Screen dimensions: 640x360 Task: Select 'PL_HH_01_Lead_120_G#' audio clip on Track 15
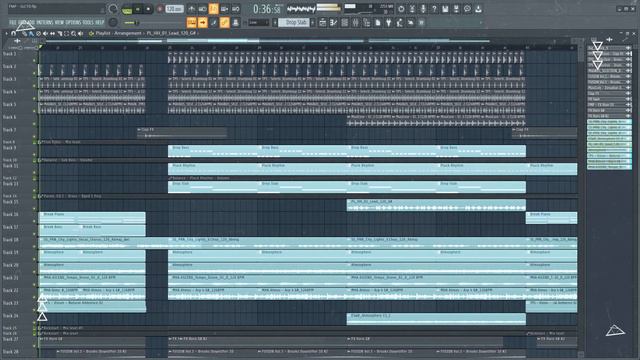(436, 205)
